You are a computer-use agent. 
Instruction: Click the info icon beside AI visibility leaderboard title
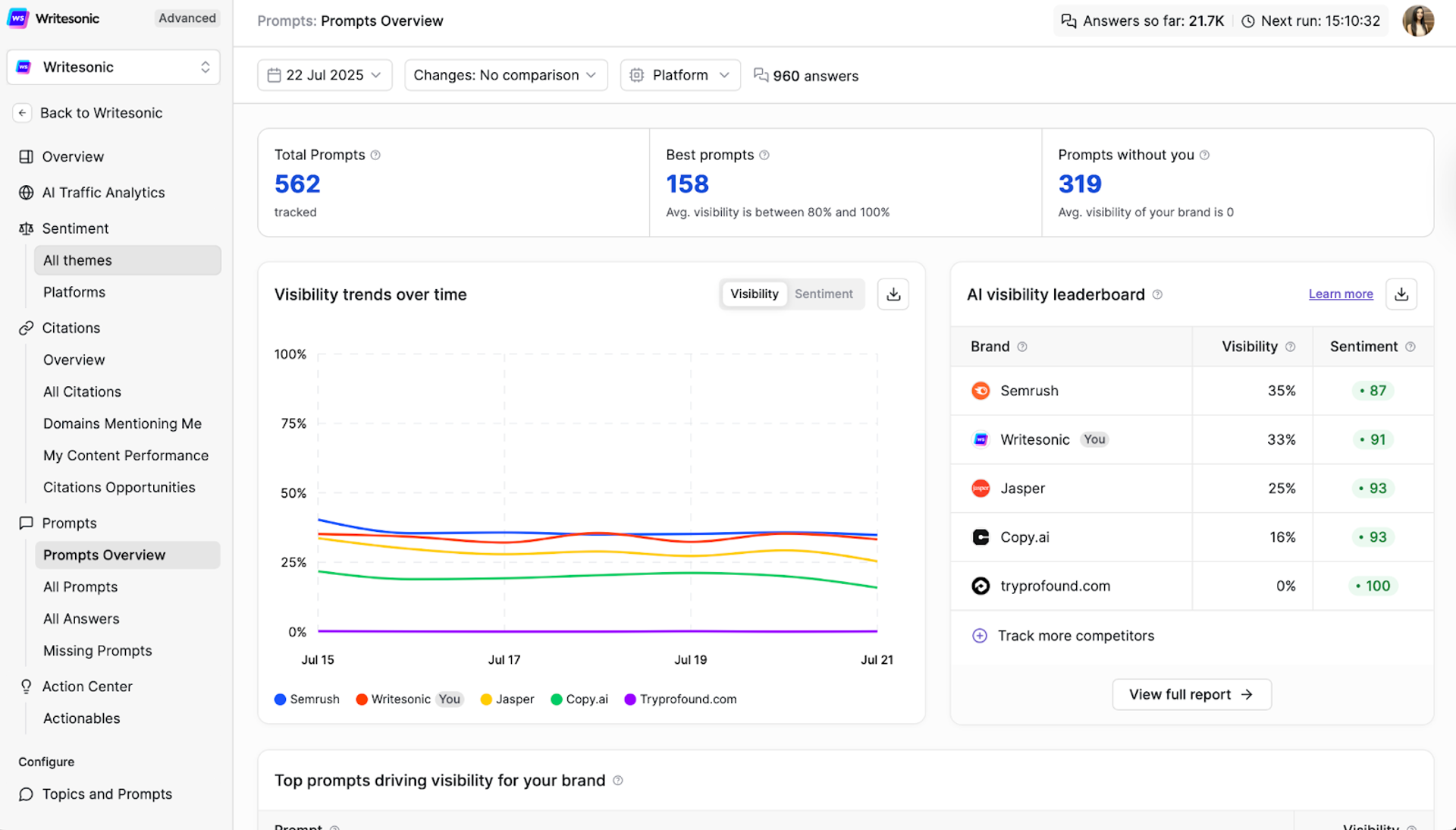1157,294
